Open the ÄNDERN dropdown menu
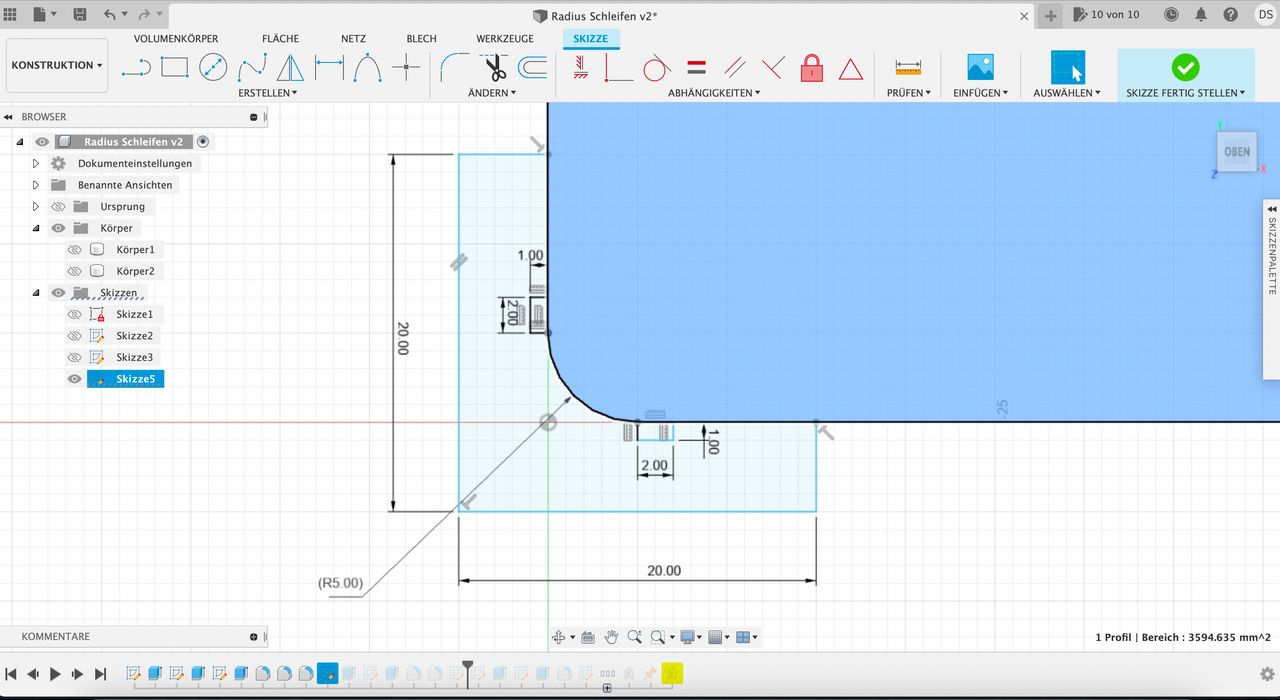The image size is (1280, 700). pos(492,93)
